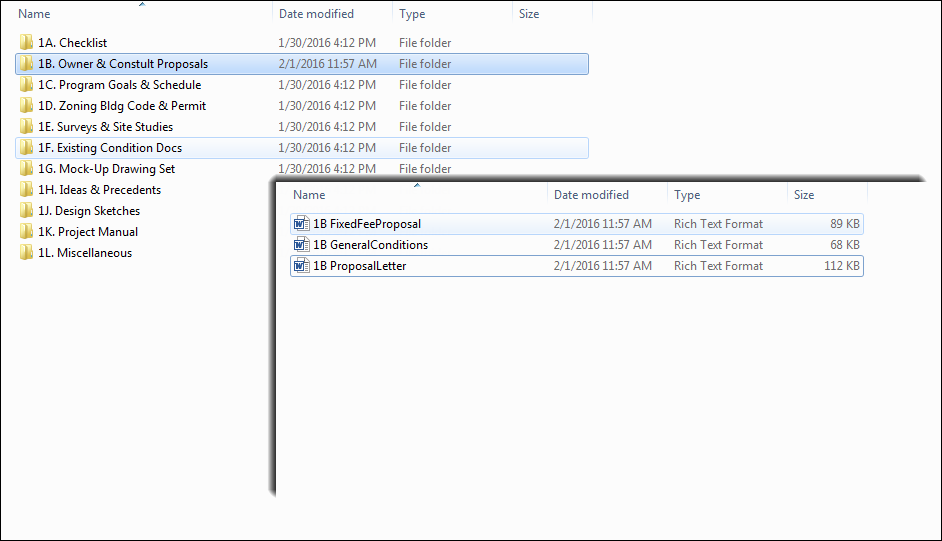
Task: Select '1E. Surveys & Site Studies' folder name
Action: coord(106,127)
